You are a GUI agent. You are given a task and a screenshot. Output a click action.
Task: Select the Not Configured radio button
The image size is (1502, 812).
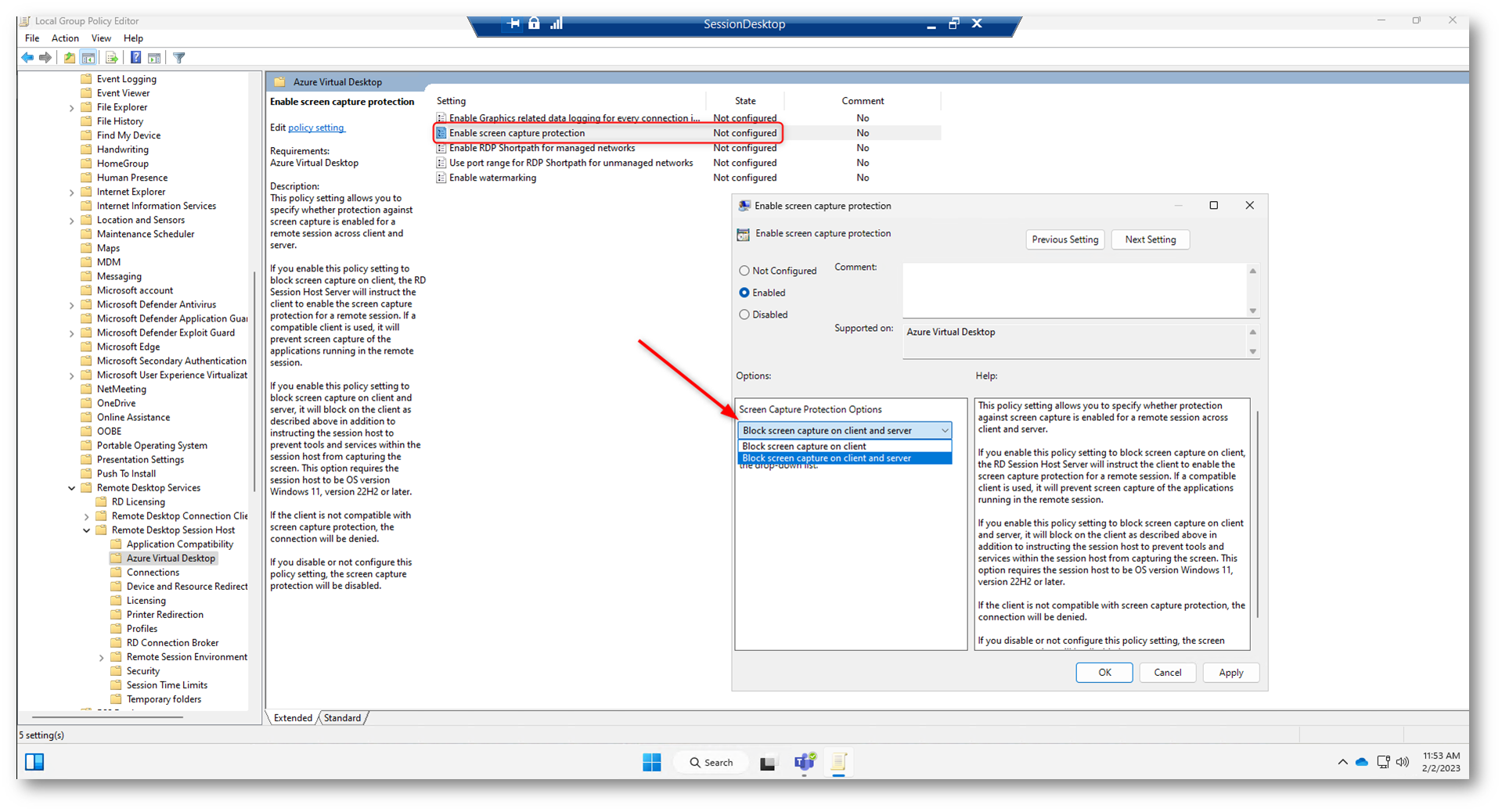[x=744, y=271]
